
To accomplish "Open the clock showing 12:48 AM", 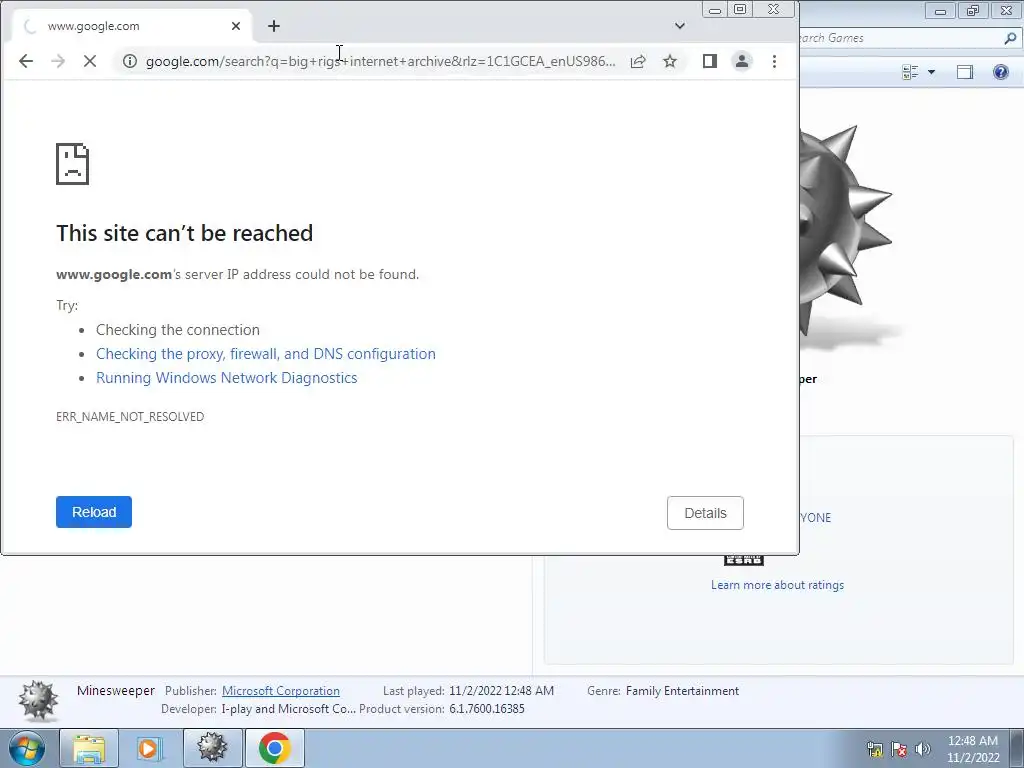I will [973, 749].
